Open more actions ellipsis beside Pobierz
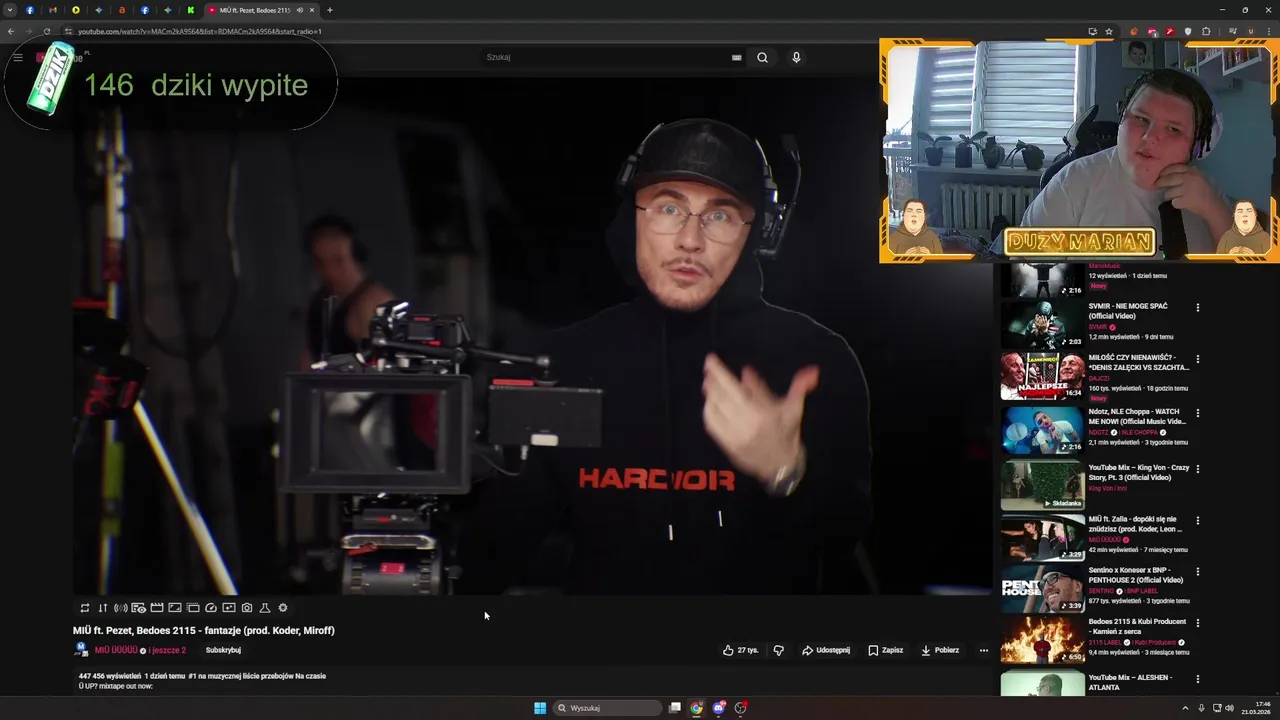Viewport: 1280px width, 720px height. 983,650
